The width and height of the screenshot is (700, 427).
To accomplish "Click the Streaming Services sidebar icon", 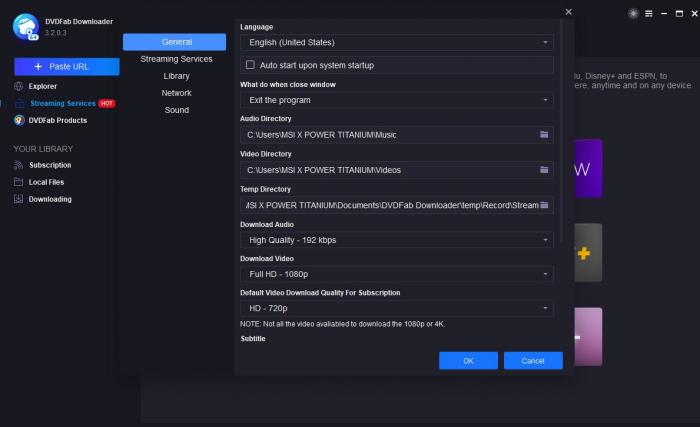I will coord(20,104).
